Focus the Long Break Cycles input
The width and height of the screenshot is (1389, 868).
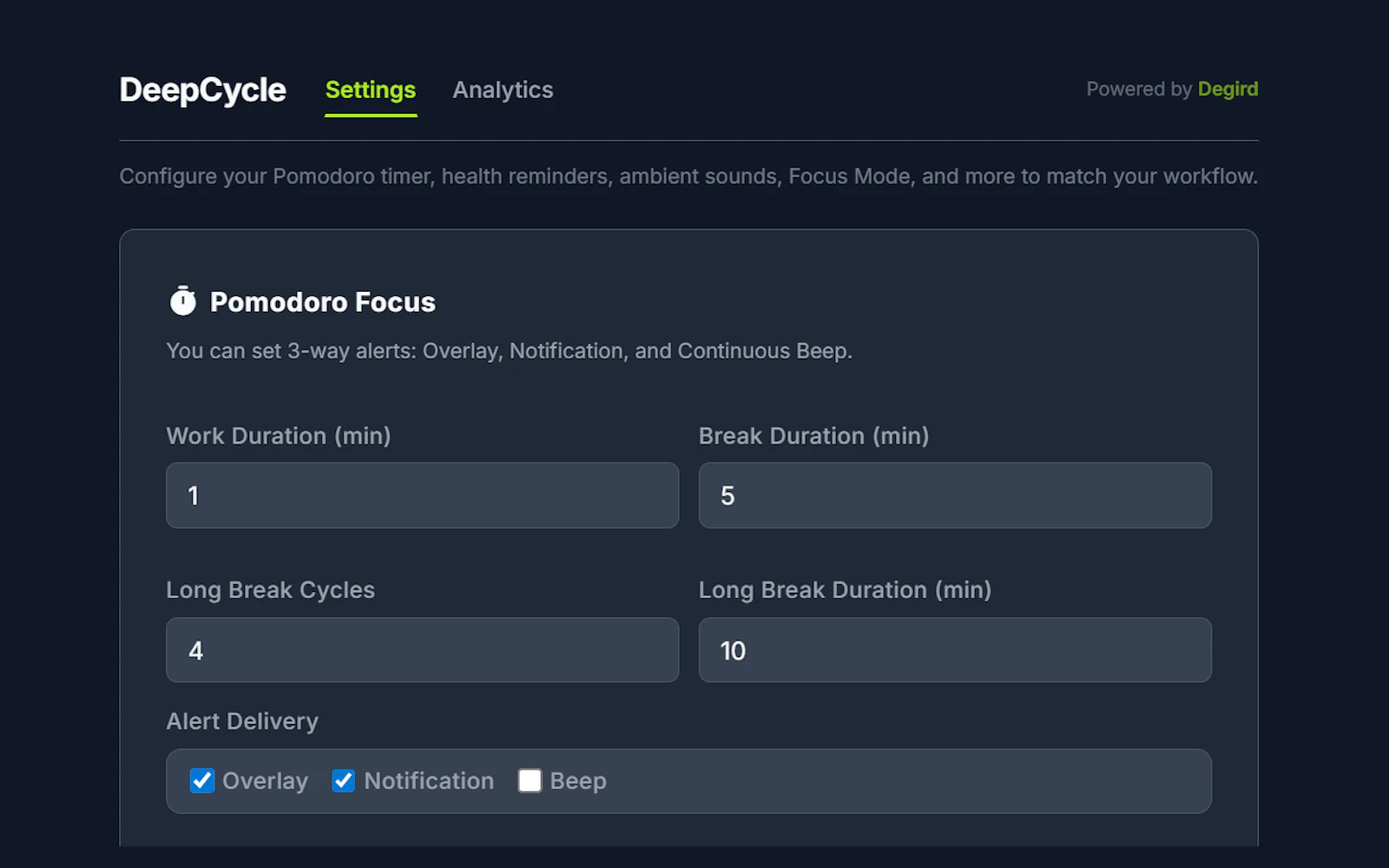pos(422,650)
